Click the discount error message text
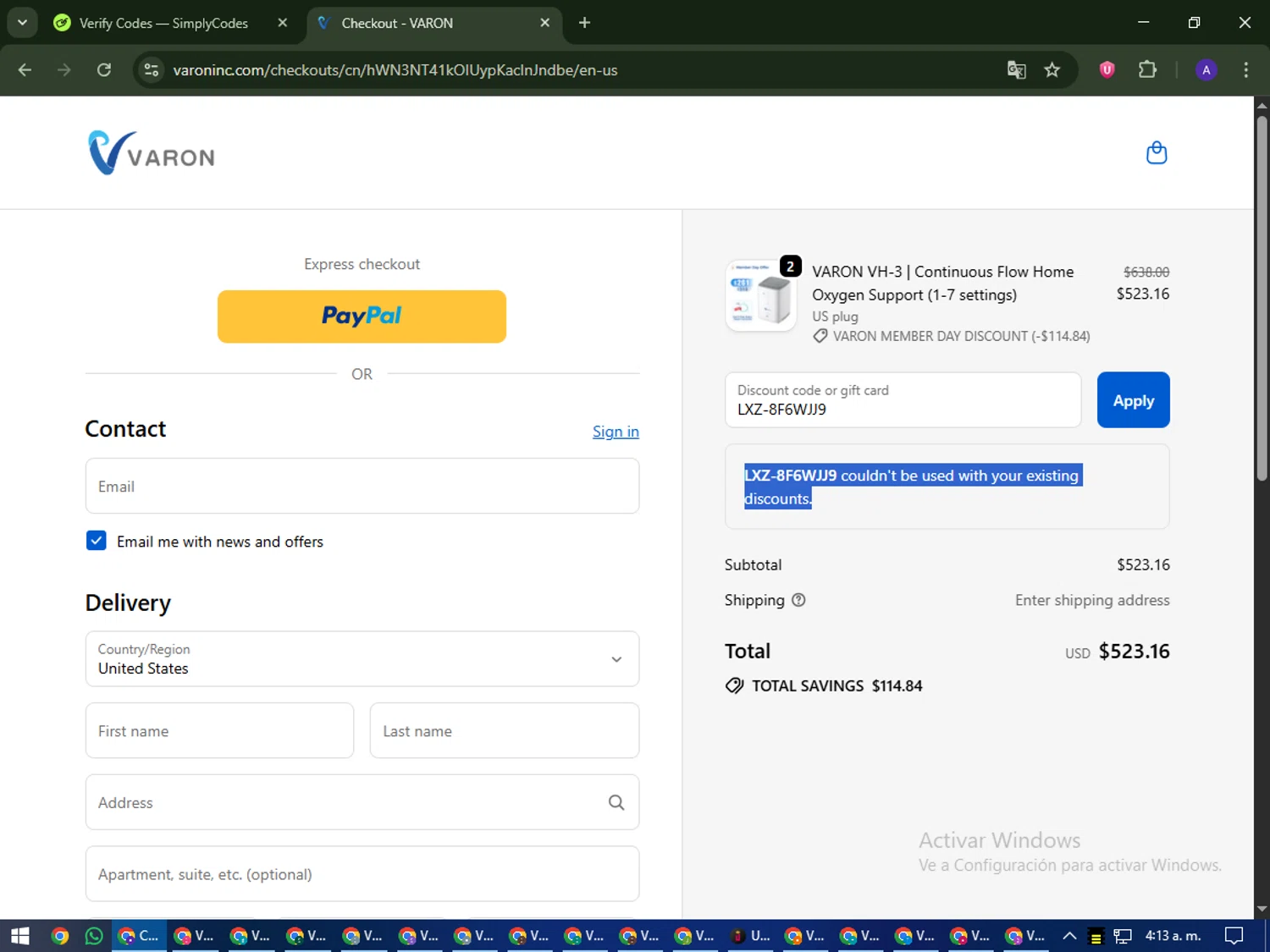1270x952 pixels. pyautogui.click(x=912, y=487)
